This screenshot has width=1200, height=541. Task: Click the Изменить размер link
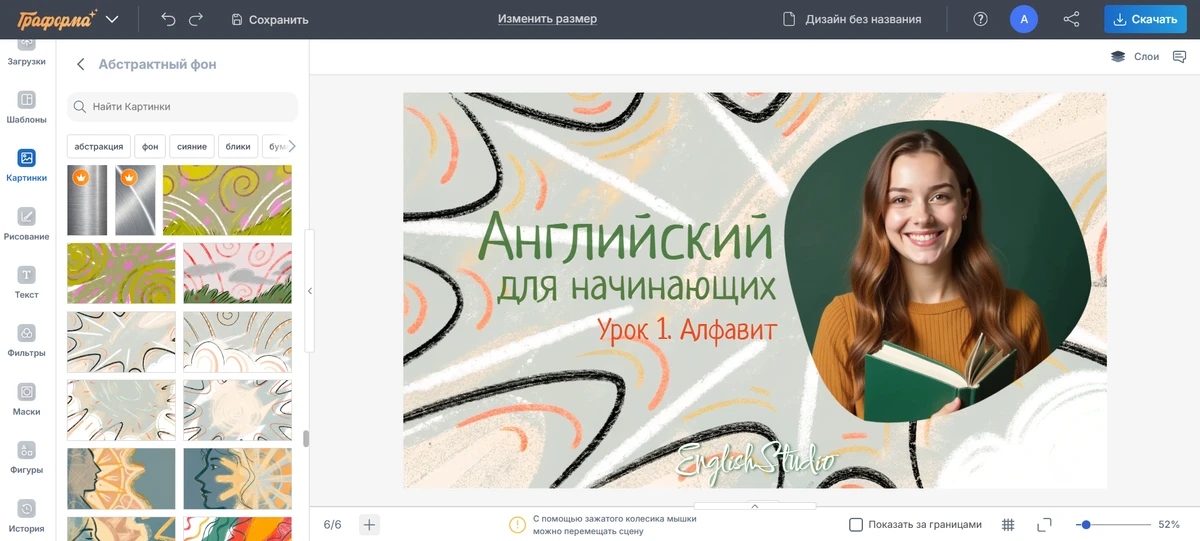coord(547,19)
